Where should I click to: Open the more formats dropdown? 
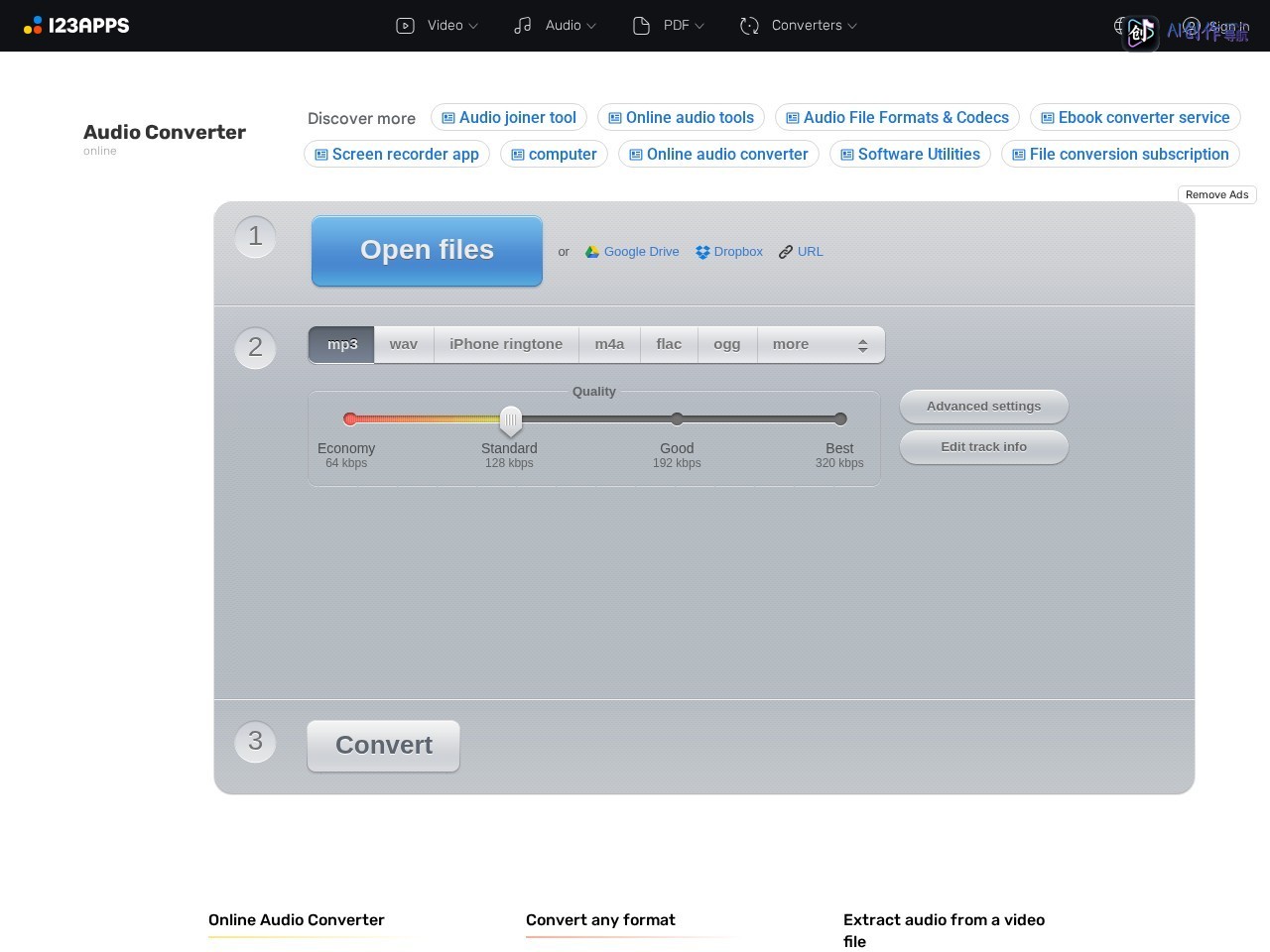821,344
